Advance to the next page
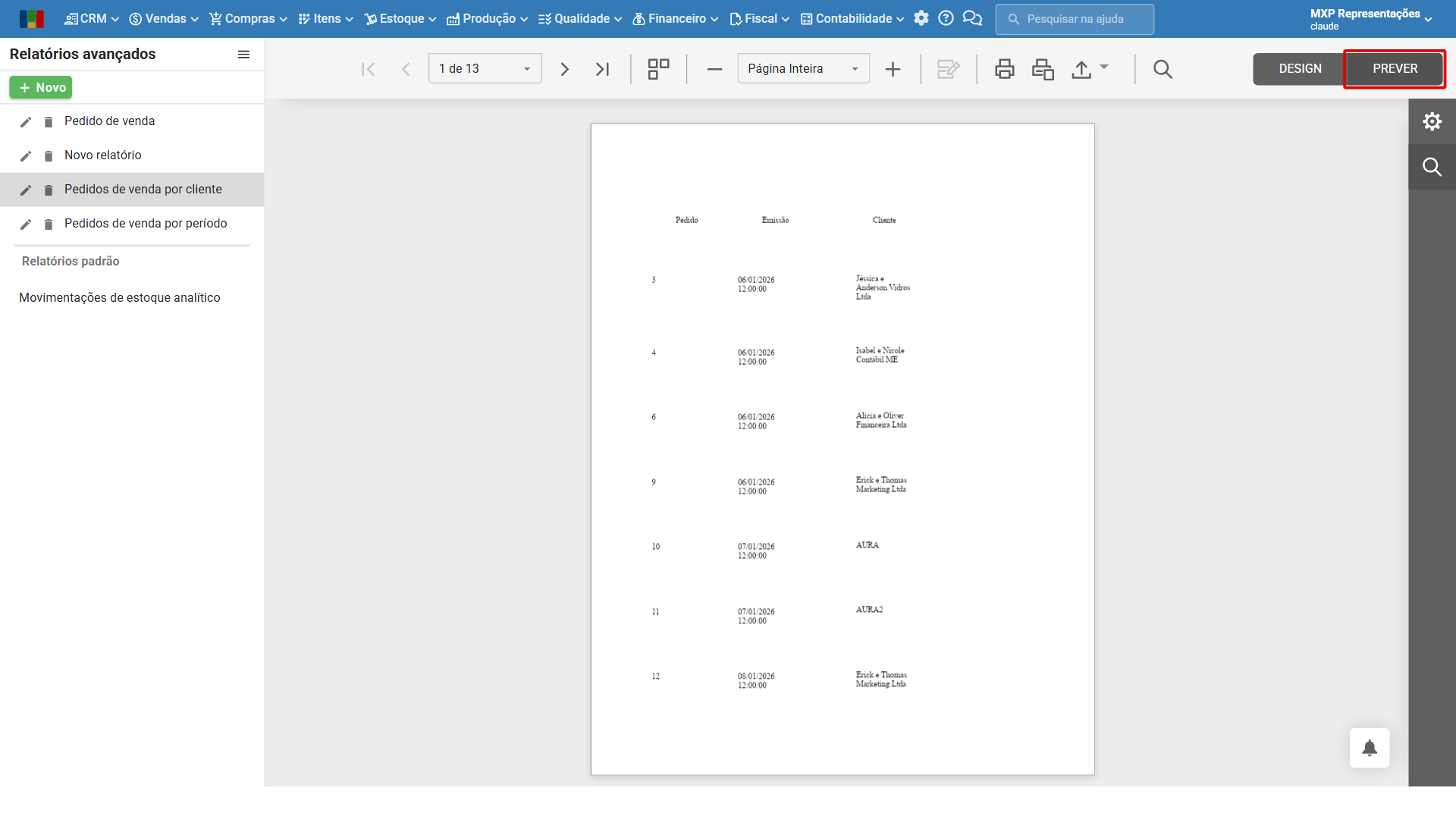Image resolution: width=1456 pixels, height=819 pixels. point(564,69)
